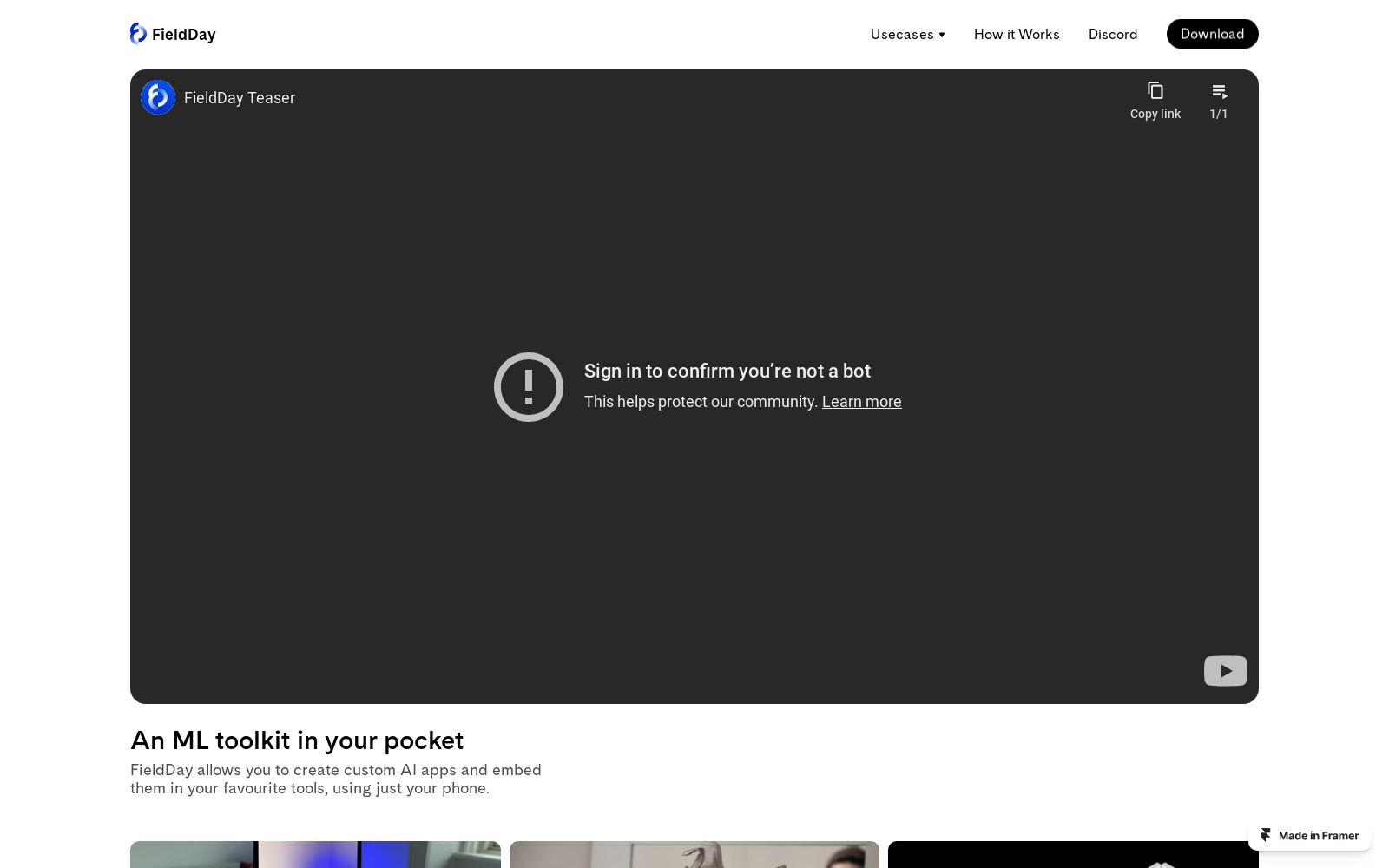Click 'This helps protect our community.' text
Viewport: 1389px width, 868px height.
point(701,402)
